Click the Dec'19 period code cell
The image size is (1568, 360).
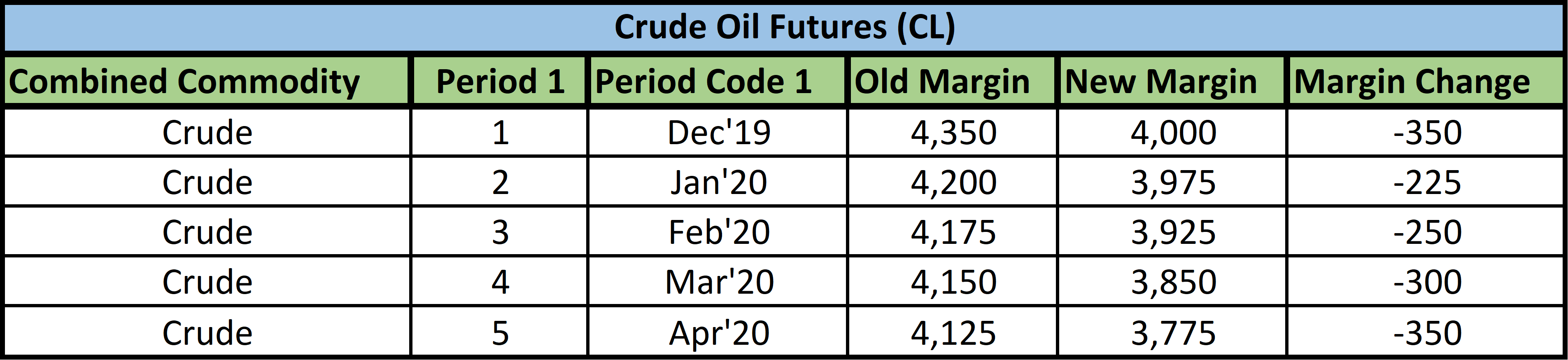[x=718, y=133]
